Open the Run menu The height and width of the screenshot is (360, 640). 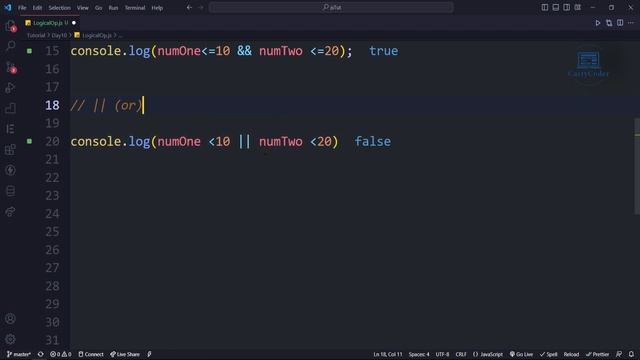point(113,8)
